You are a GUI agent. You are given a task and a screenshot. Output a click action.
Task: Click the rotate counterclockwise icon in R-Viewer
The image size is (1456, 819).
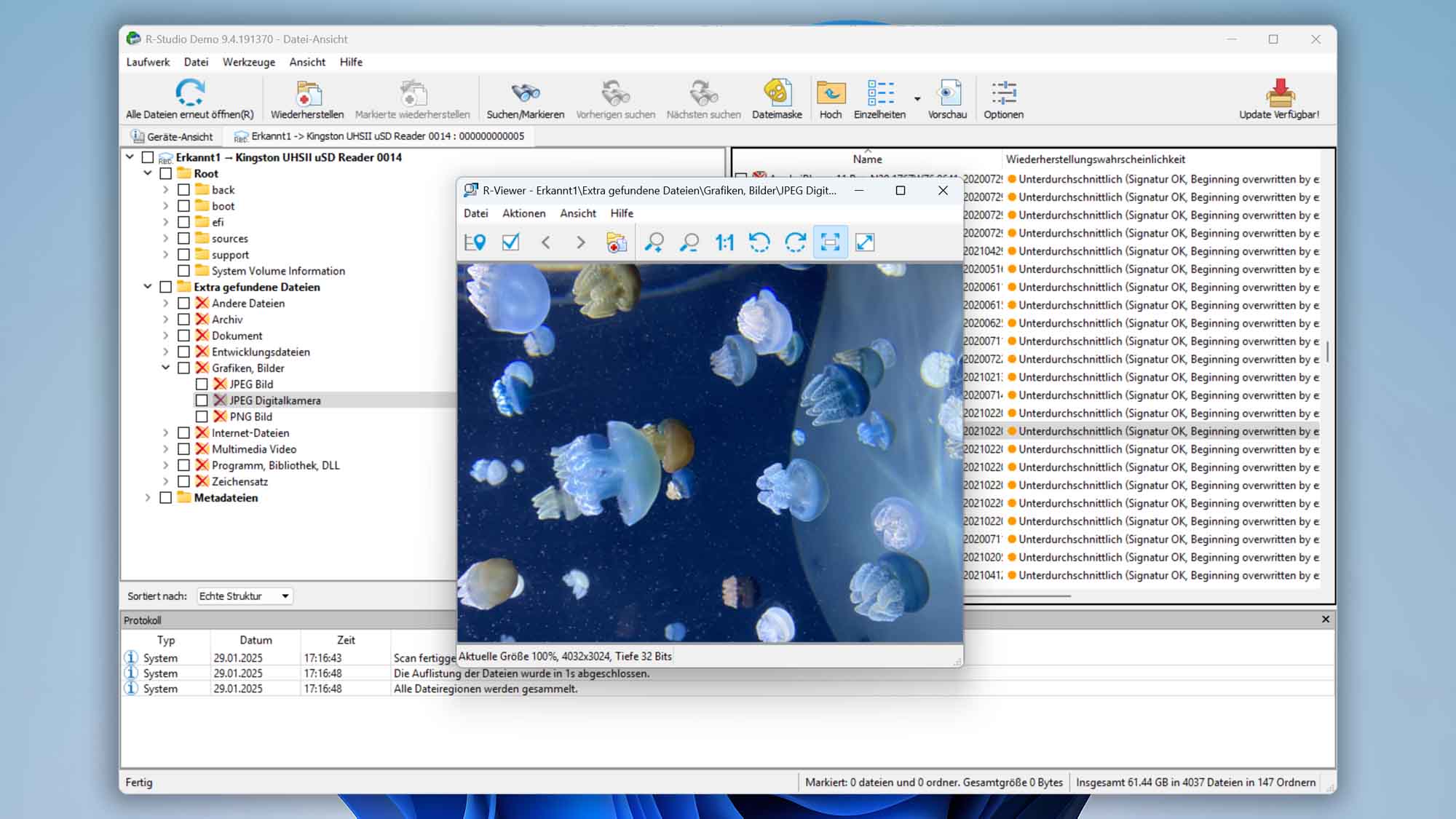click(x=760, y=242)
